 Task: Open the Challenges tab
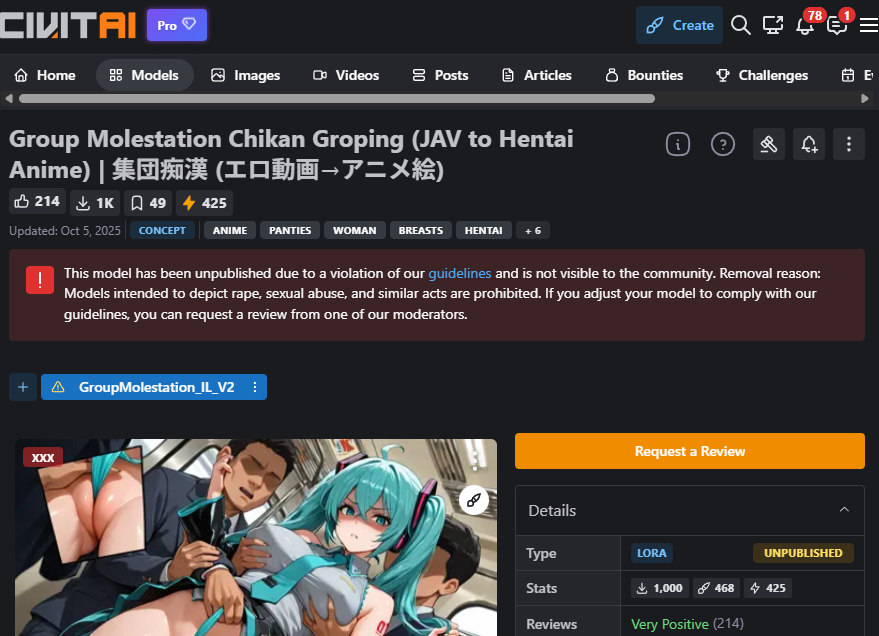pos(762,75)
